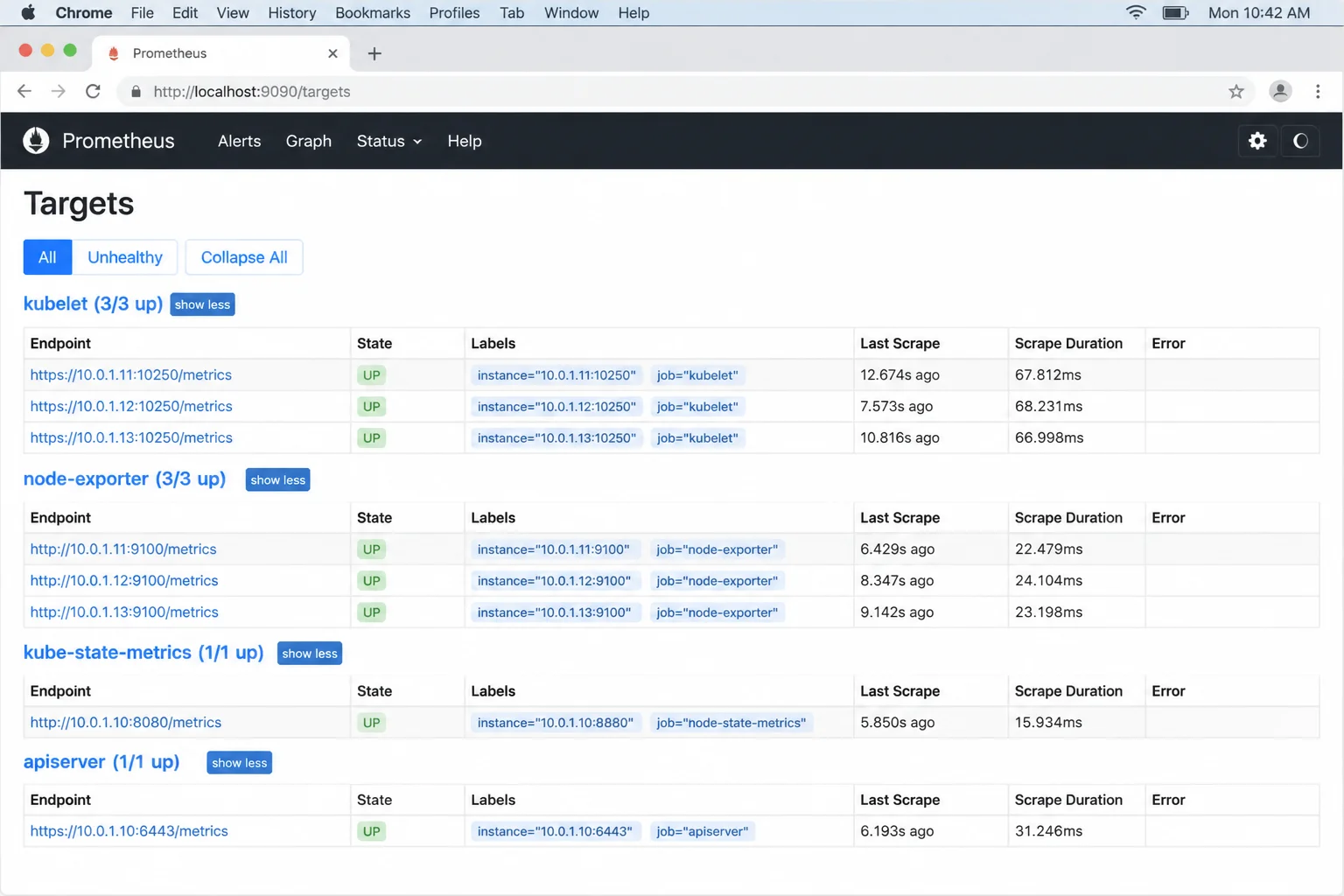The width and height of the screenshot is (1344, 896).
Task: Open the Chrome profile avatar icon
Action: tap(1280, 91)
